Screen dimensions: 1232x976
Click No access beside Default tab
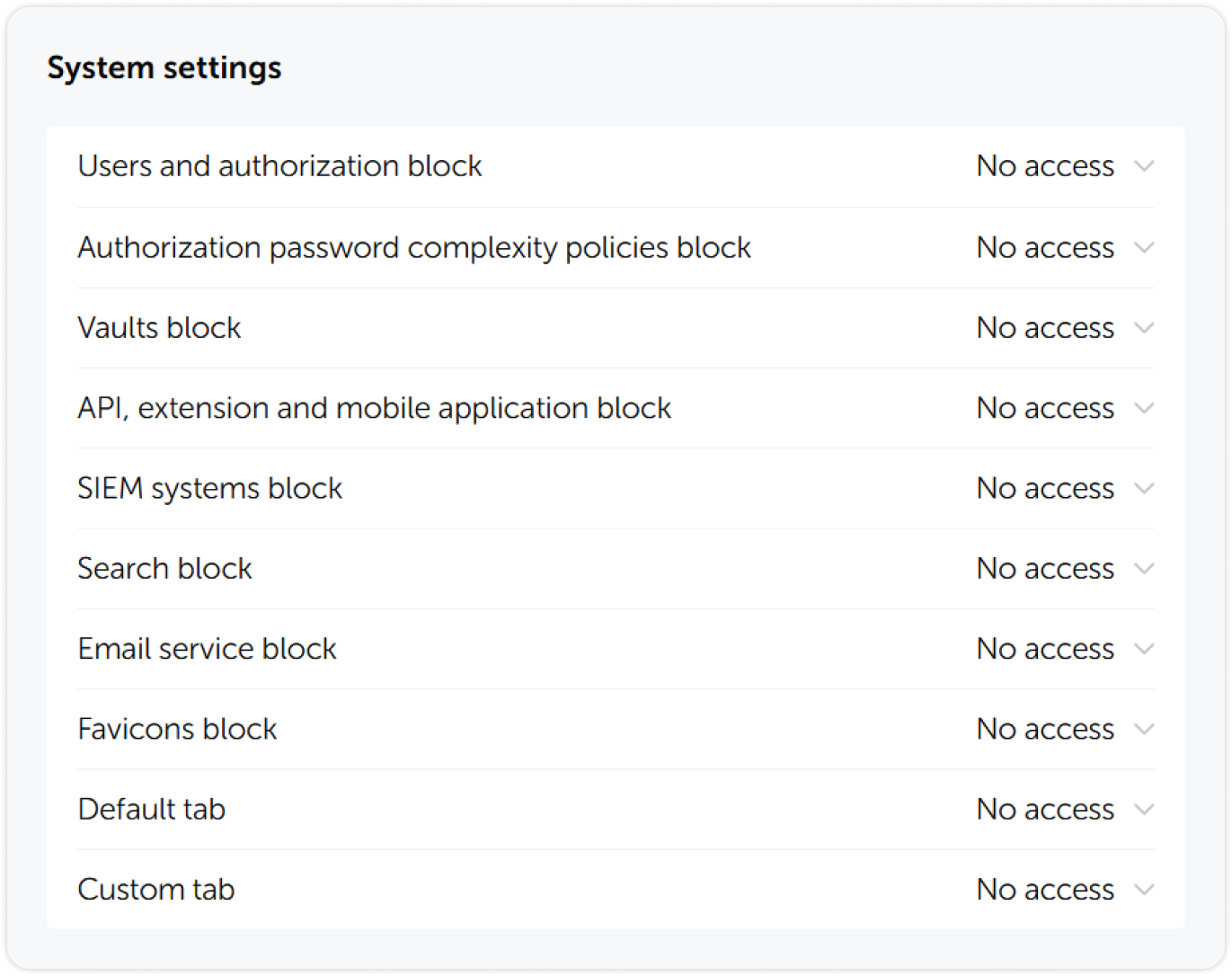click(1044, 809)
